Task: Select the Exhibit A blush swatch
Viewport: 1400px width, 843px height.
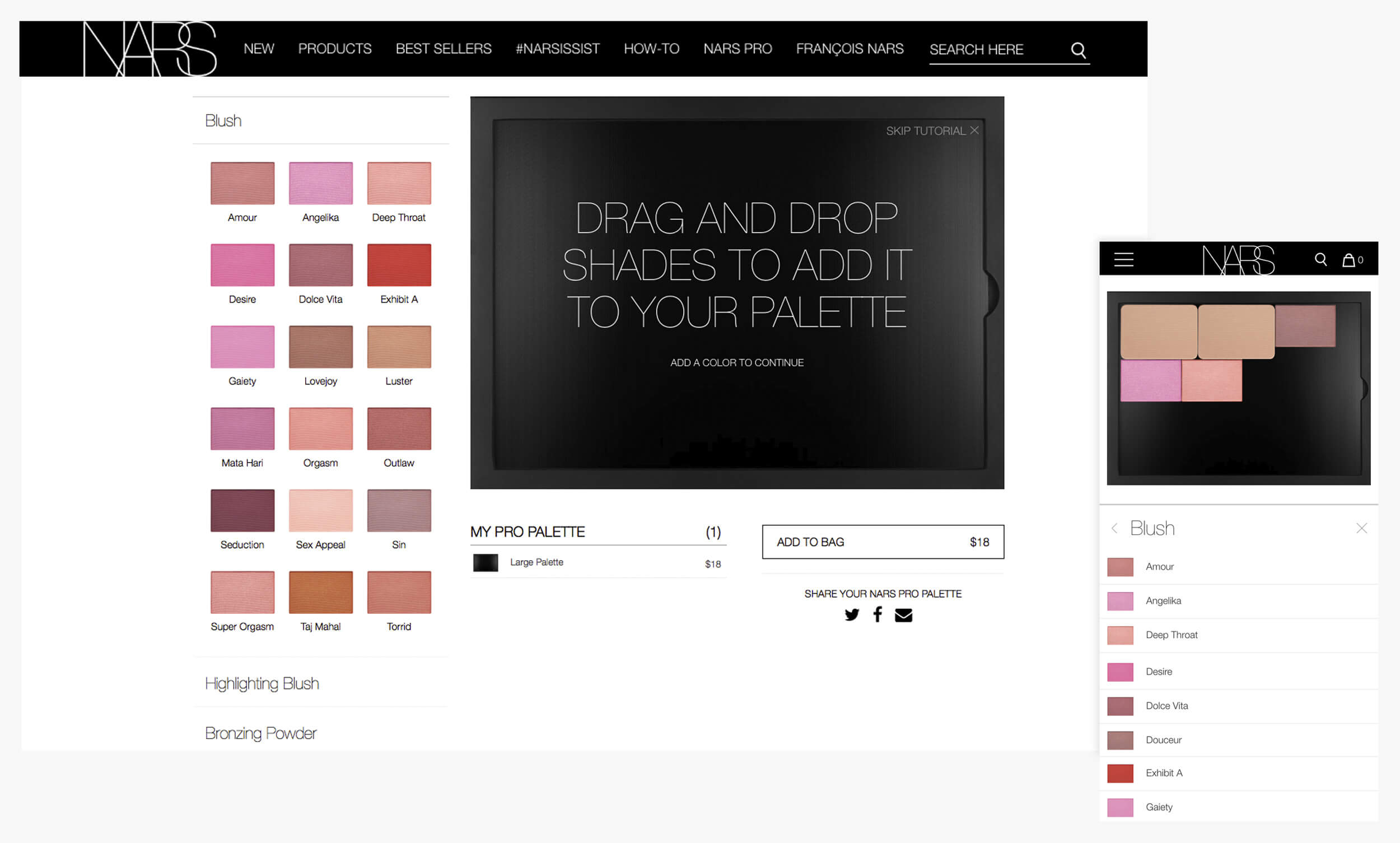Action: pyautogui.click(x=399, y=265)
